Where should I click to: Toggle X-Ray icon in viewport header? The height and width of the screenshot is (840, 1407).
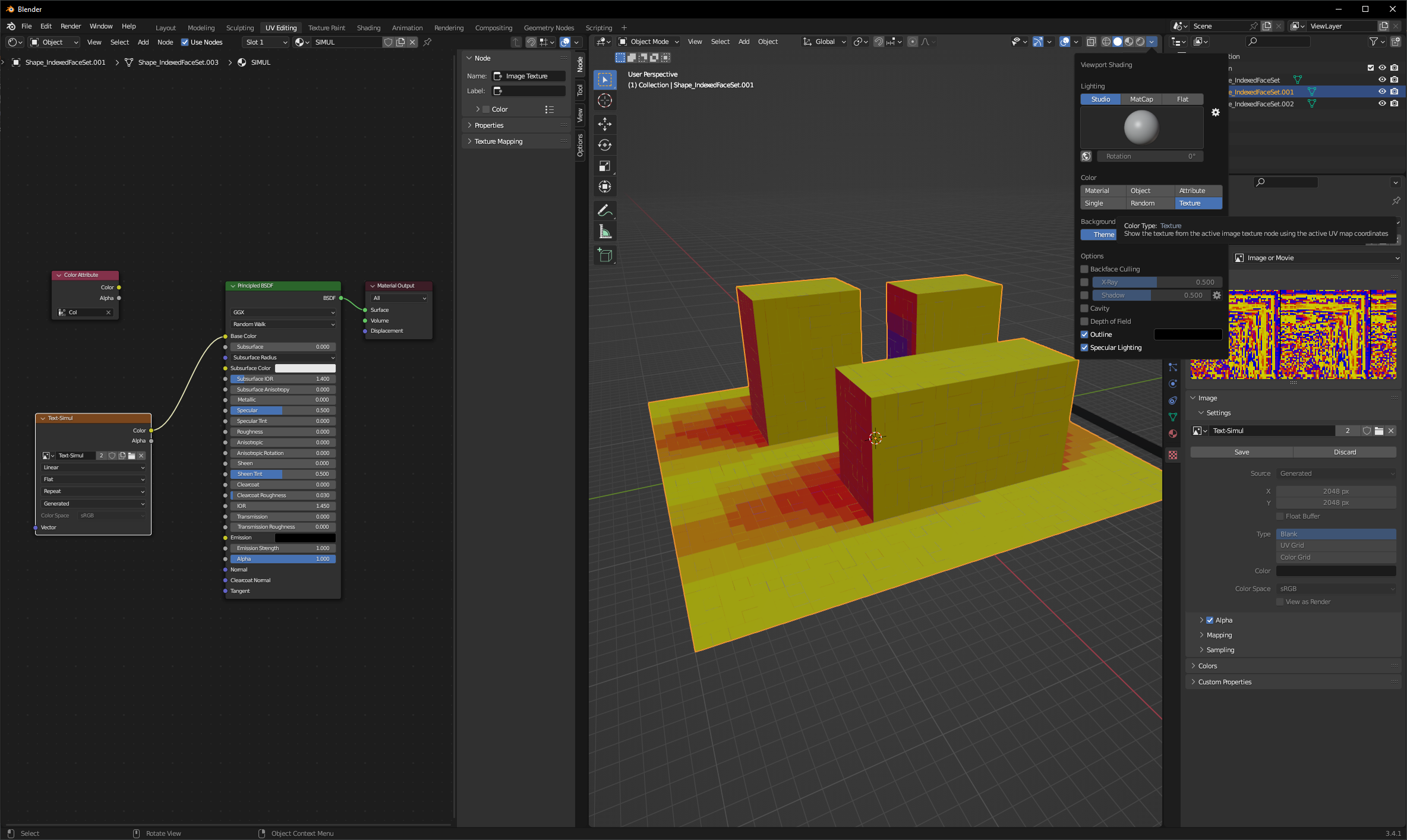tap(1091, 42)
